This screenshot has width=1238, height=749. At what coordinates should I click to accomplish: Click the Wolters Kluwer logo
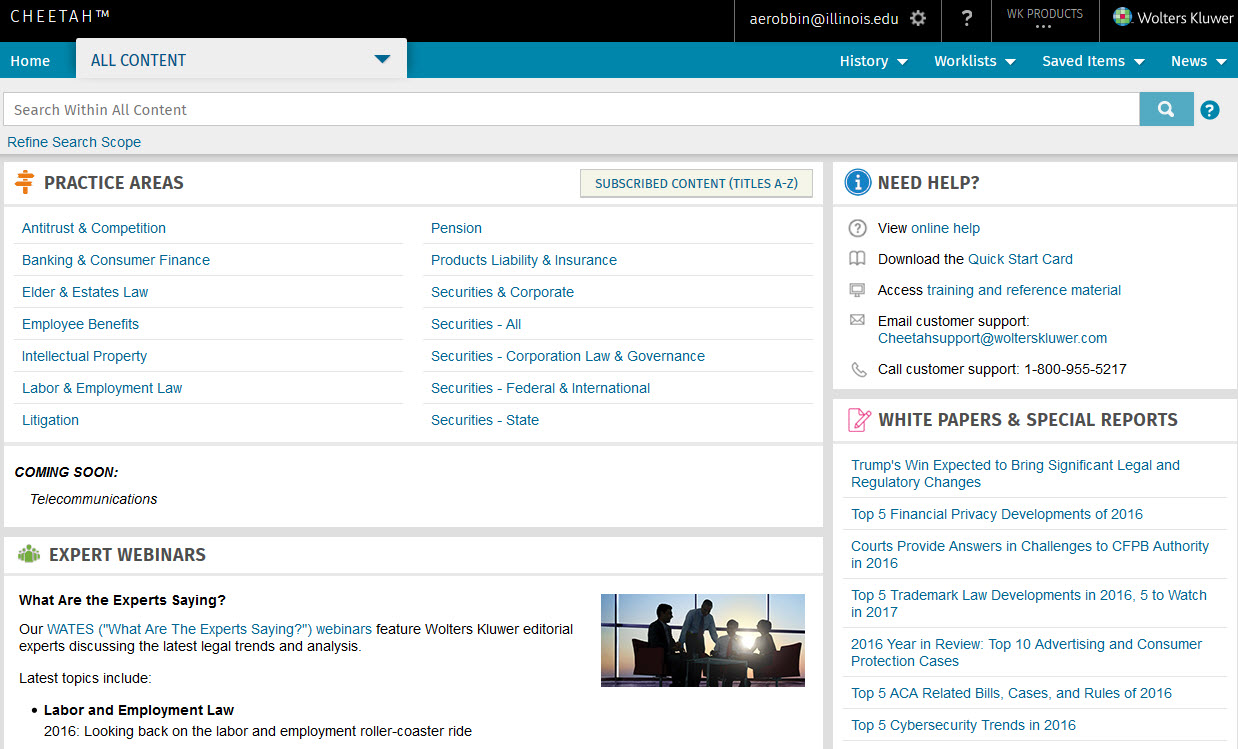(1173, 18)
